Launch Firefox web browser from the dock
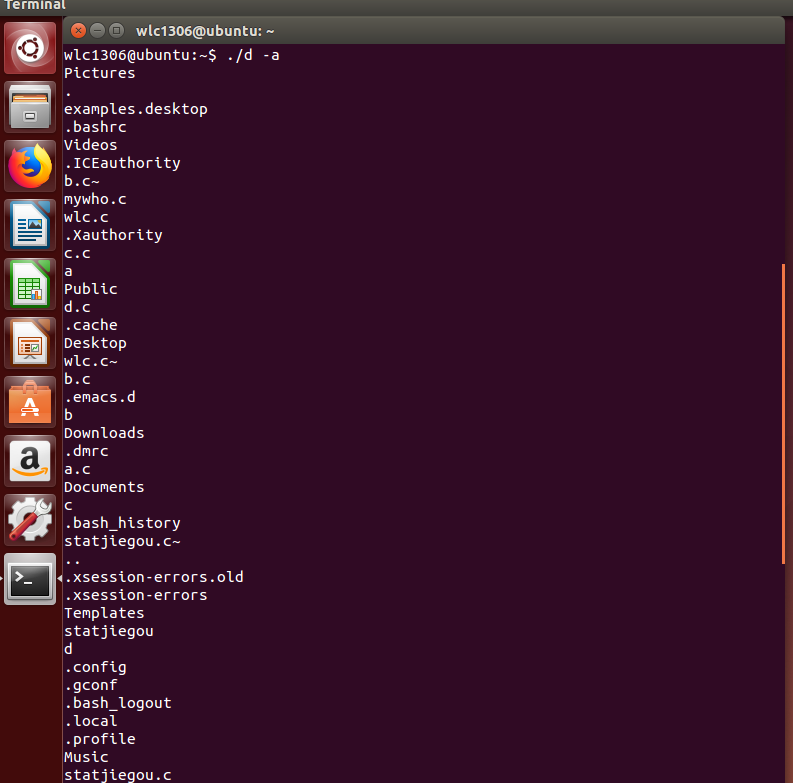The height and width of the screenshot is (783, 793). coord(30,166)
